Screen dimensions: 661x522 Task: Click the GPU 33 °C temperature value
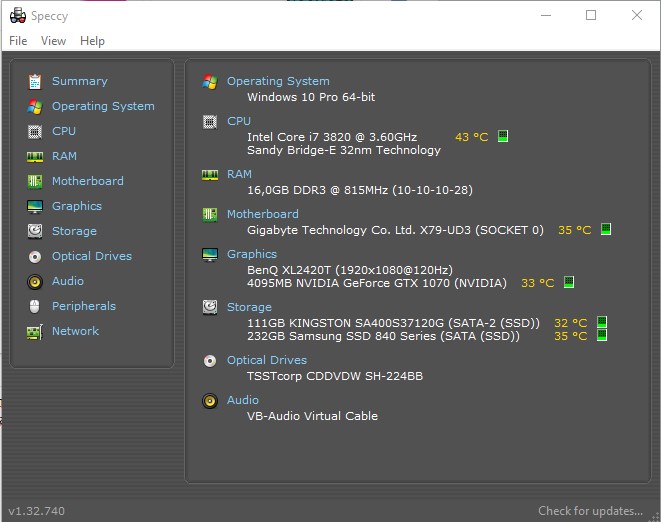pos(537,283)
